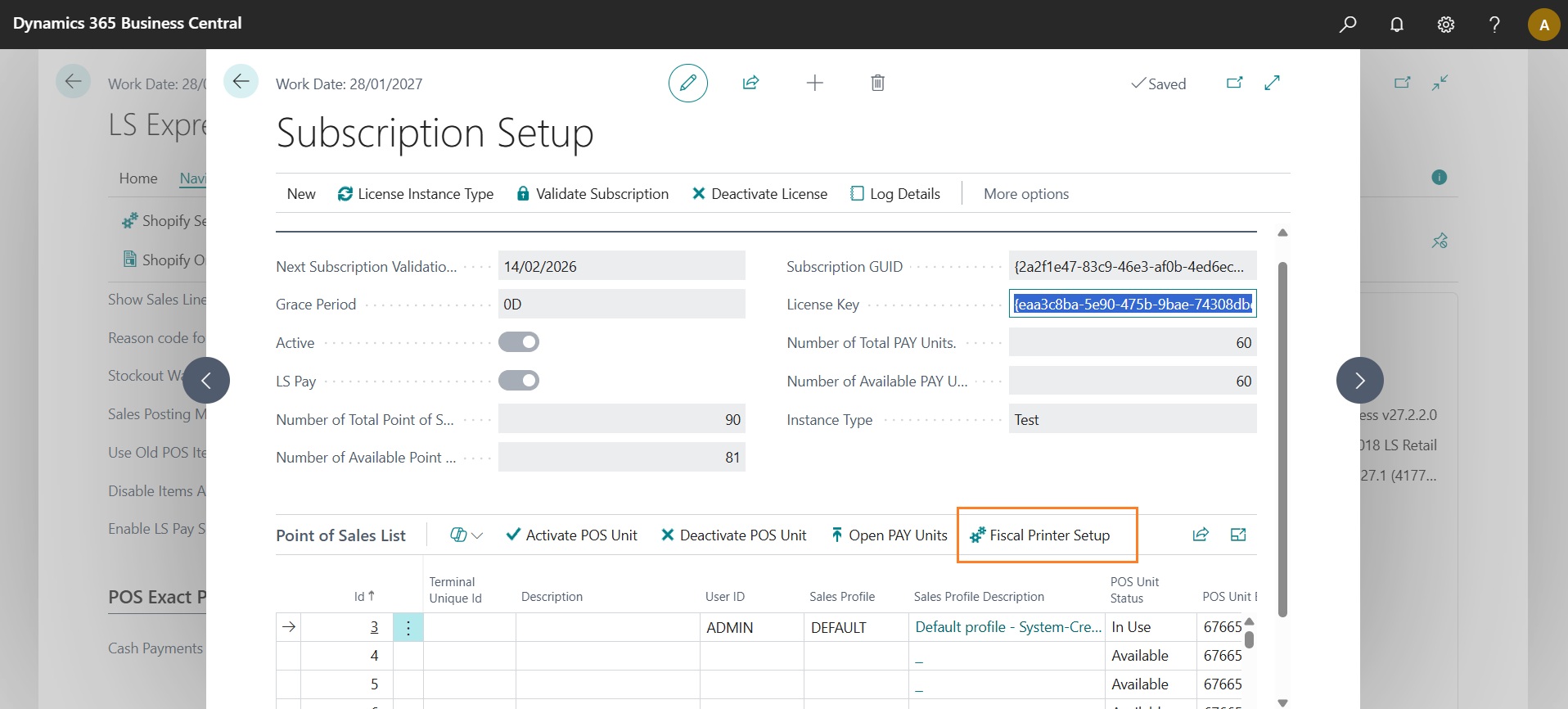This screenshot has height=709, width=1568.
Task: Open the settings gear menu
Action: [1446, 25]
